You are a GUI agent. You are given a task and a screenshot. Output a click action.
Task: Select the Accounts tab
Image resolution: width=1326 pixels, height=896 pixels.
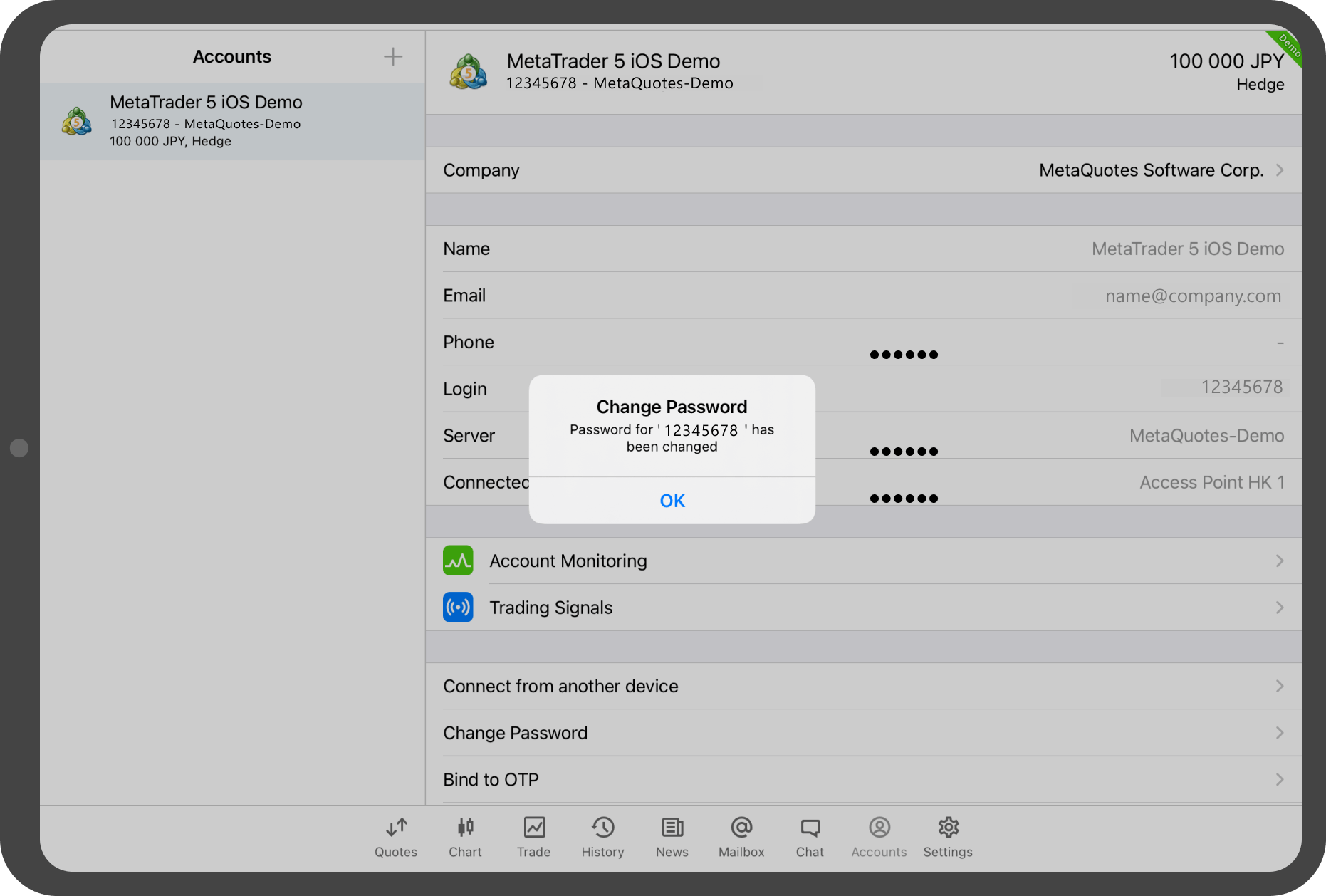tap(879, 837)
